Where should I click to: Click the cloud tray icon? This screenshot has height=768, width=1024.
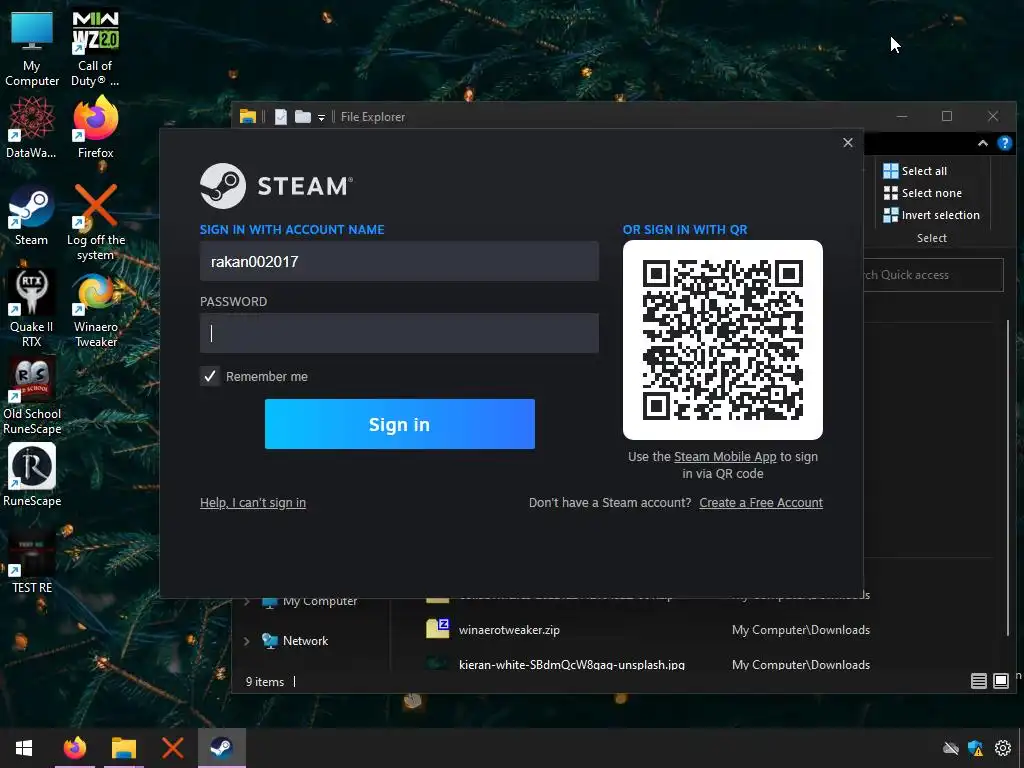(x=951, y=748)
